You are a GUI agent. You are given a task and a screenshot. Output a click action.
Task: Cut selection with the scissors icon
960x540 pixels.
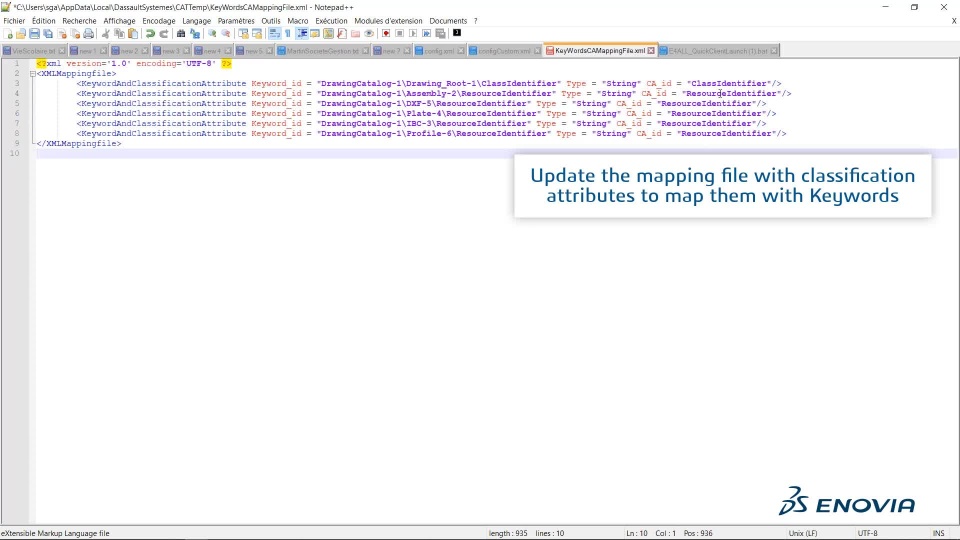(x=106, y=34)
